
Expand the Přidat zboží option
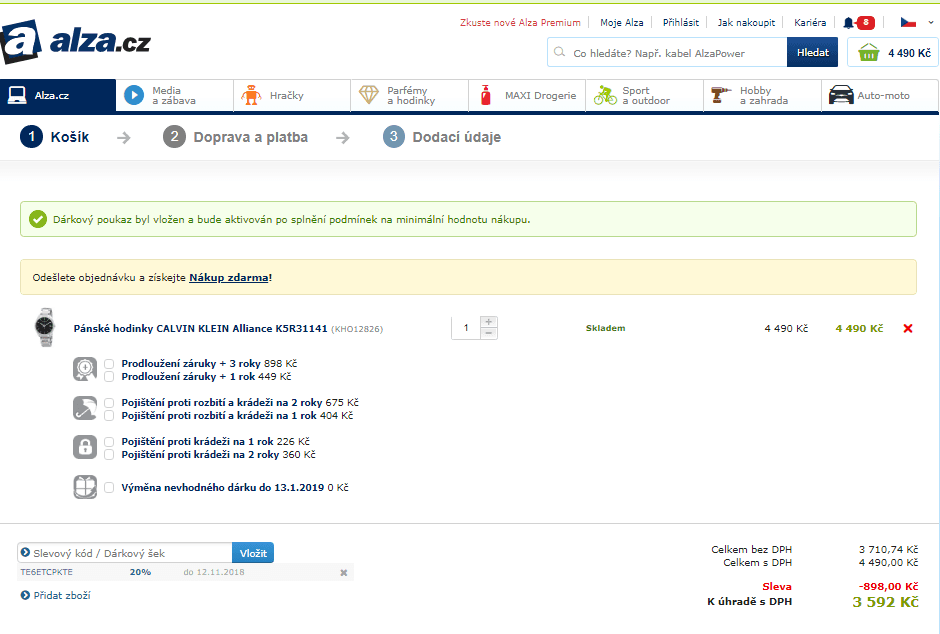[x=56, y=596]
